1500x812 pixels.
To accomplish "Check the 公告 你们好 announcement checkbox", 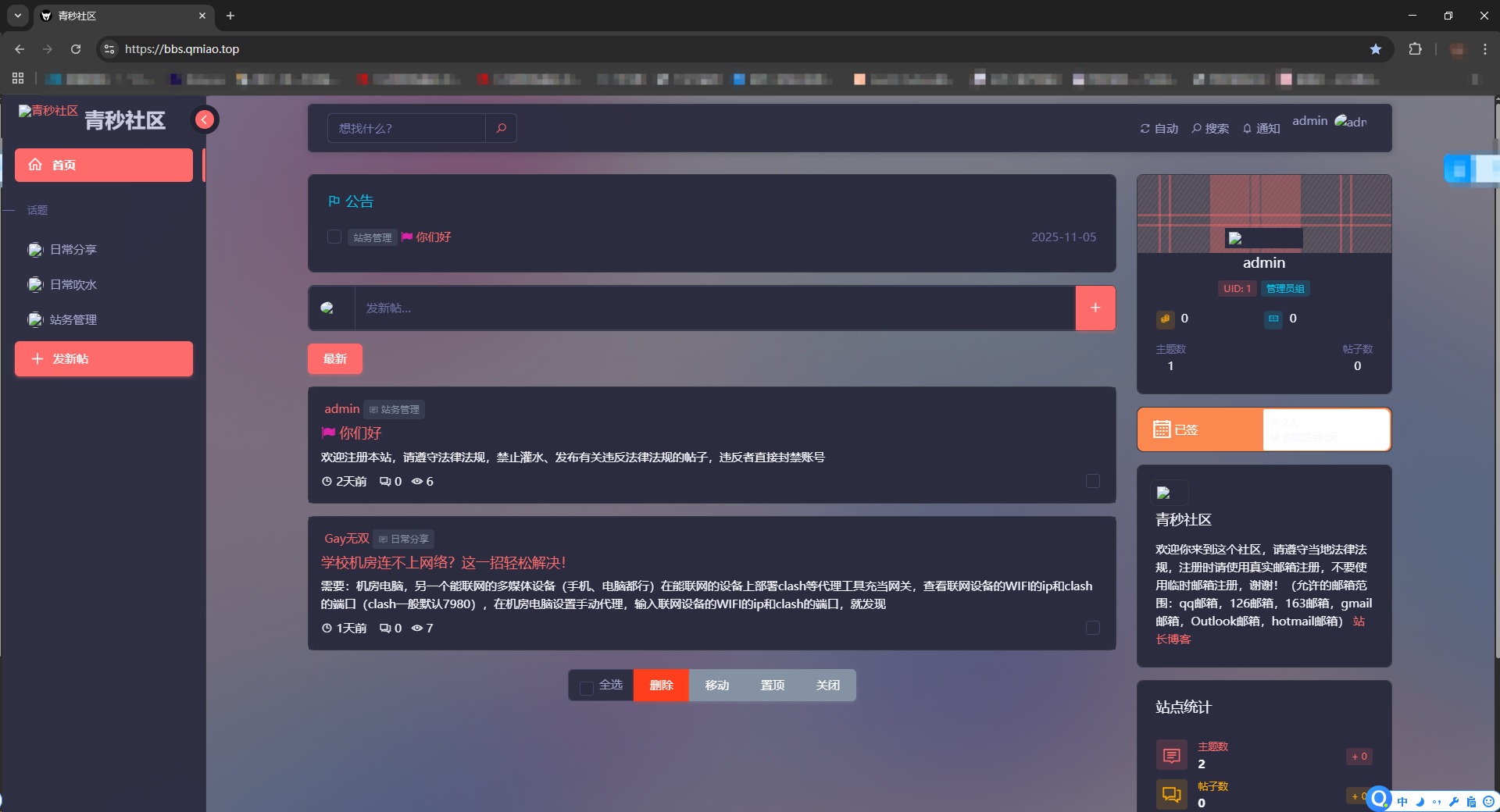I will [334, 237].
